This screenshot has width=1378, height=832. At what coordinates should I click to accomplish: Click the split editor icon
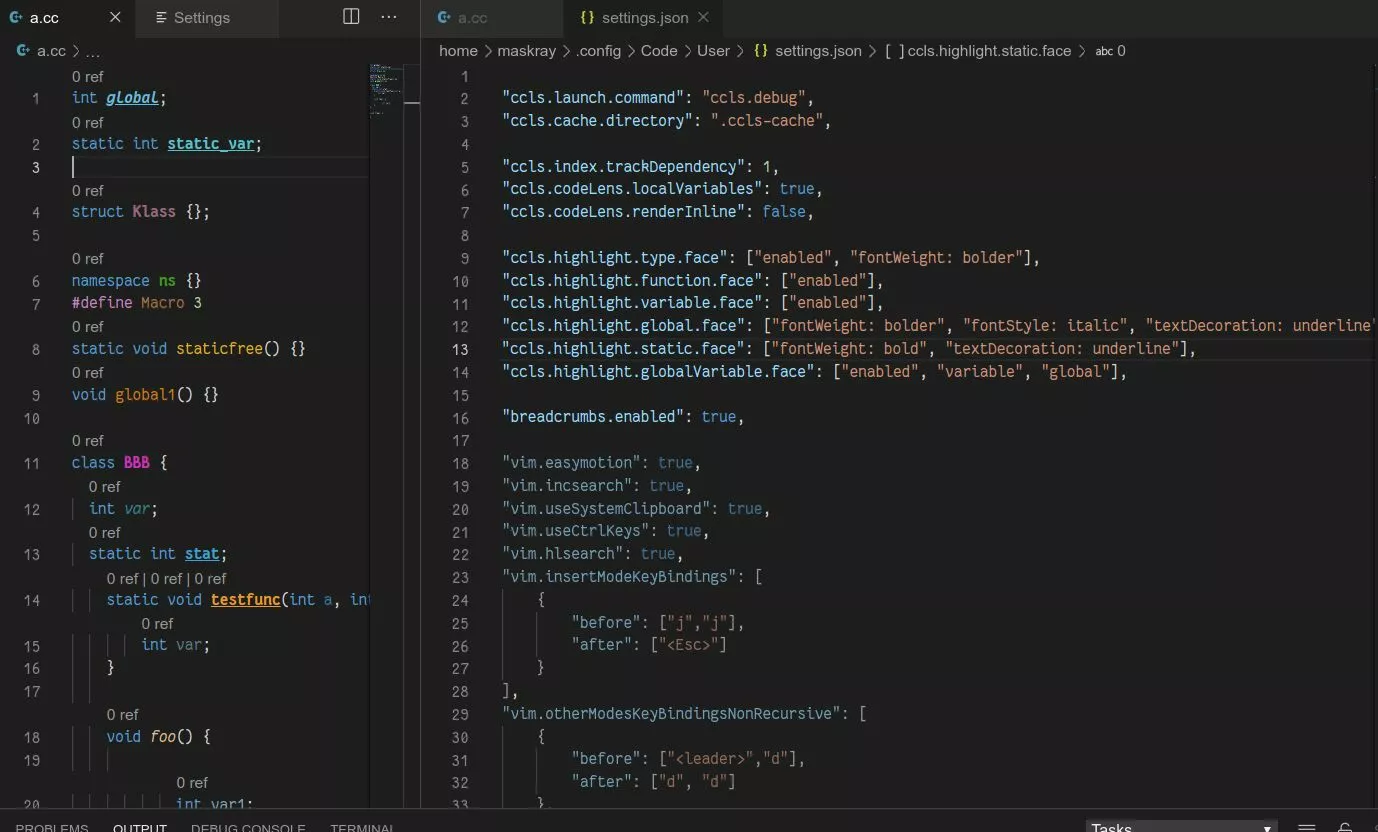point(351,17)
